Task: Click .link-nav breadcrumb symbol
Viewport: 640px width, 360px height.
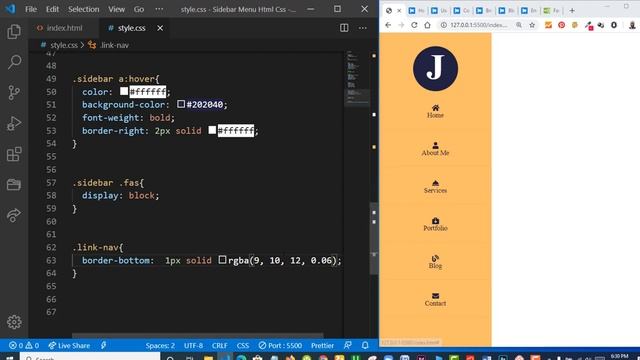Action: (x=114, y=45)
